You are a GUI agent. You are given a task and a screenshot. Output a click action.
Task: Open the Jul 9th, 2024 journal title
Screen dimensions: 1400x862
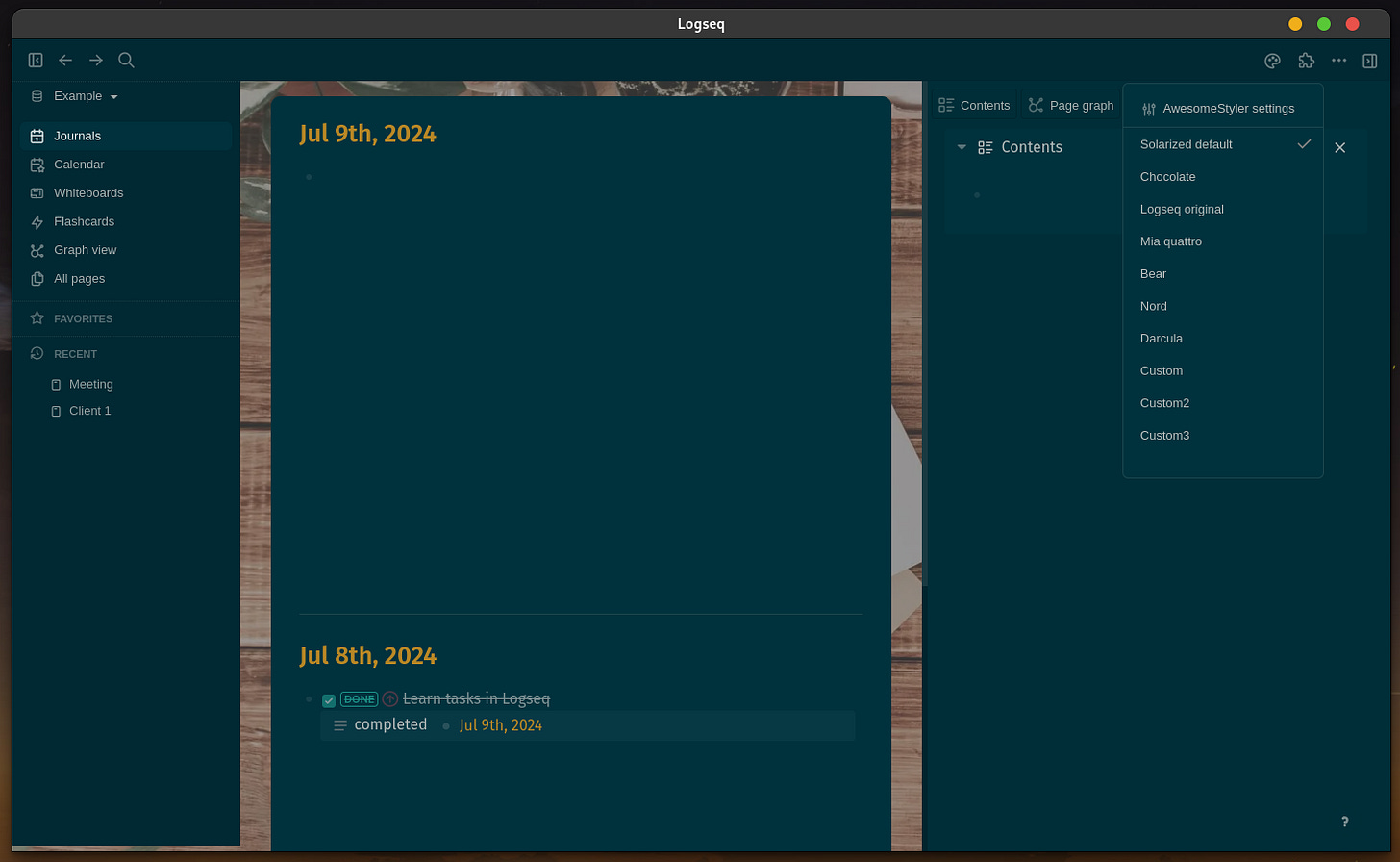pyautogui.click(x=368, y=134)
